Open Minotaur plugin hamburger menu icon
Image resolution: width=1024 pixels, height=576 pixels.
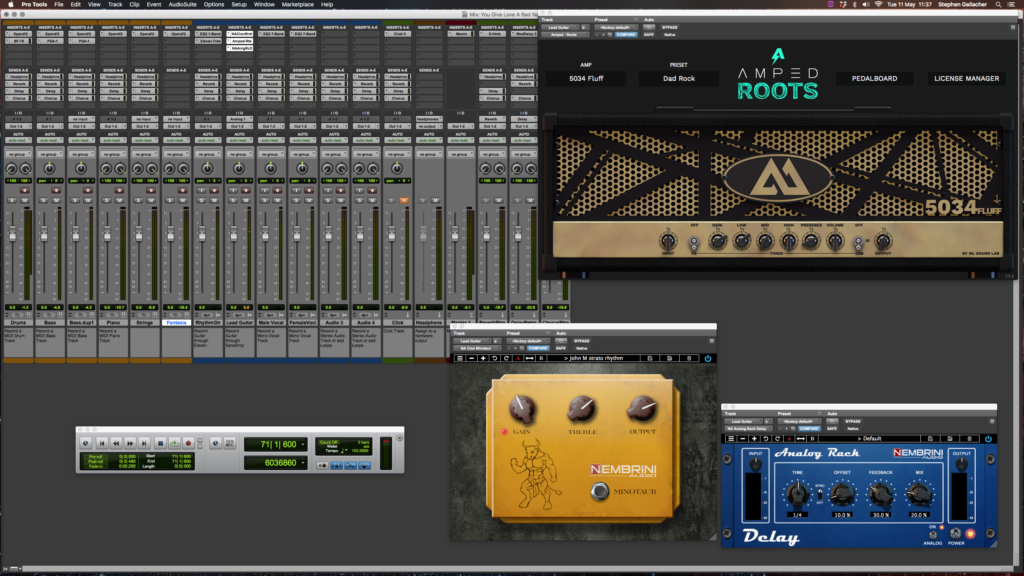click(460, 359)
